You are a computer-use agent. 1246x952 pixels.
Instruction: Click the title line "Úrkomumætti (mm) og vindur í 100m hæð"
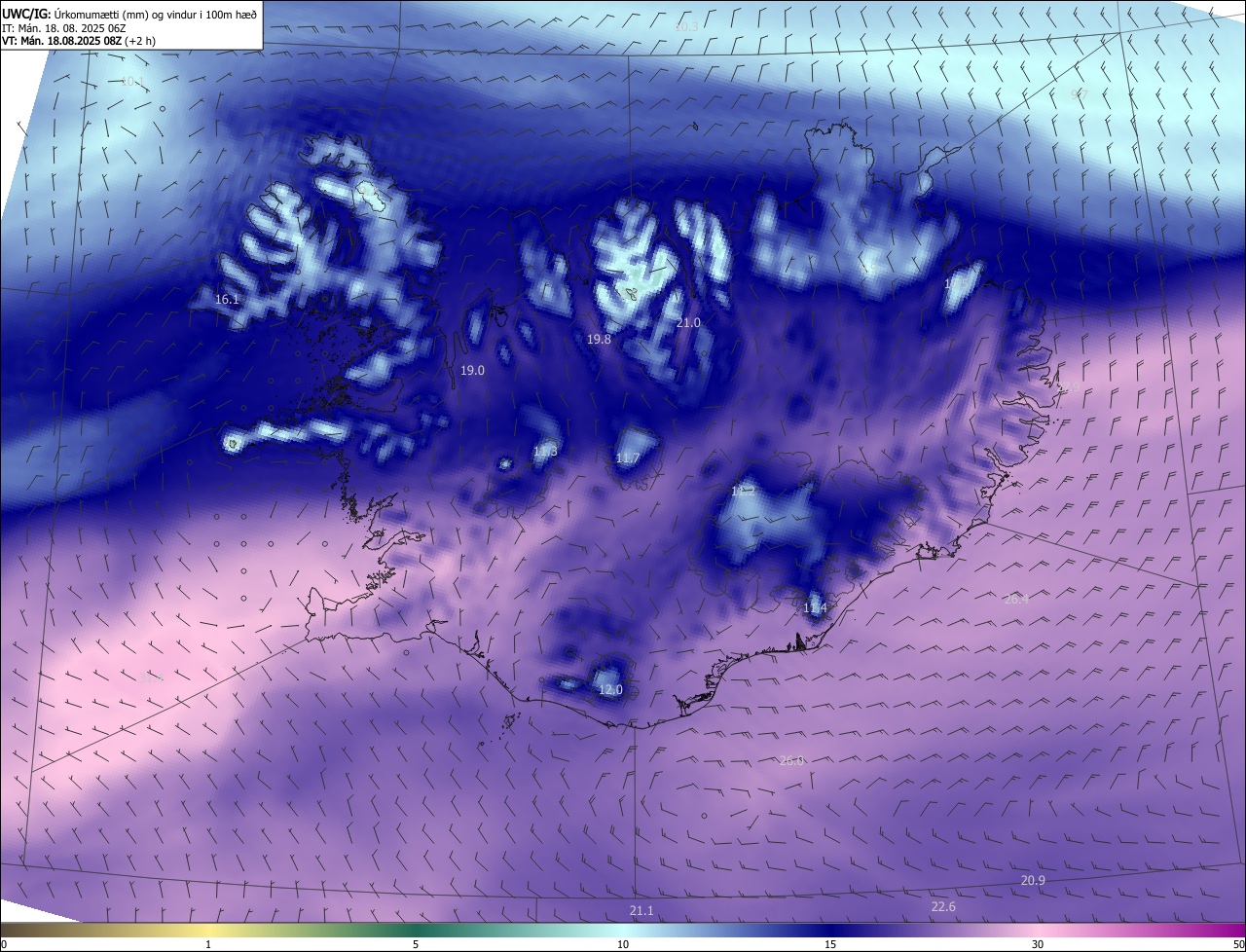tap(156, 14)
